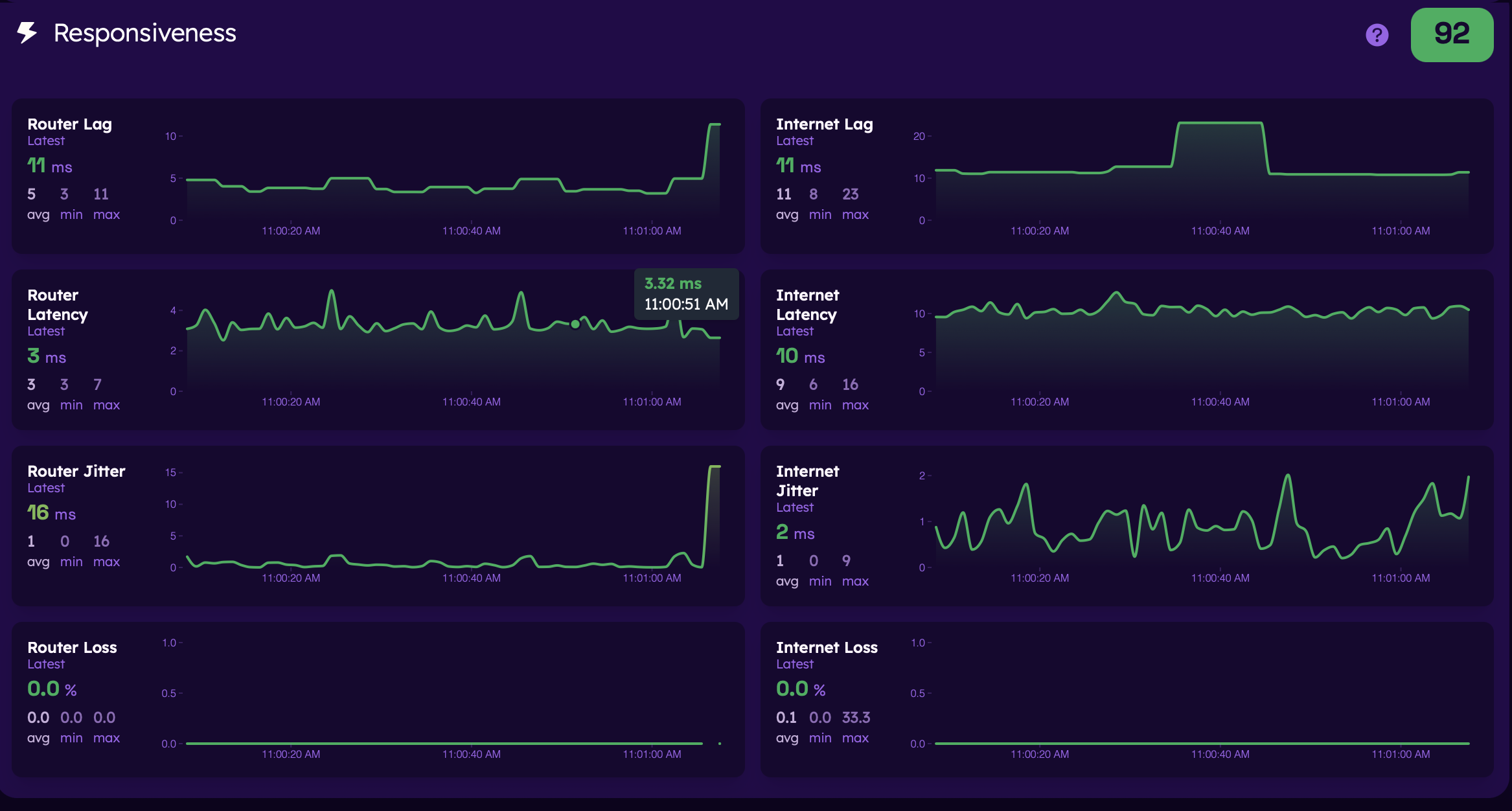Click 11:00:20 AM axis label under Internet Jitter chart

[1040, 578]
